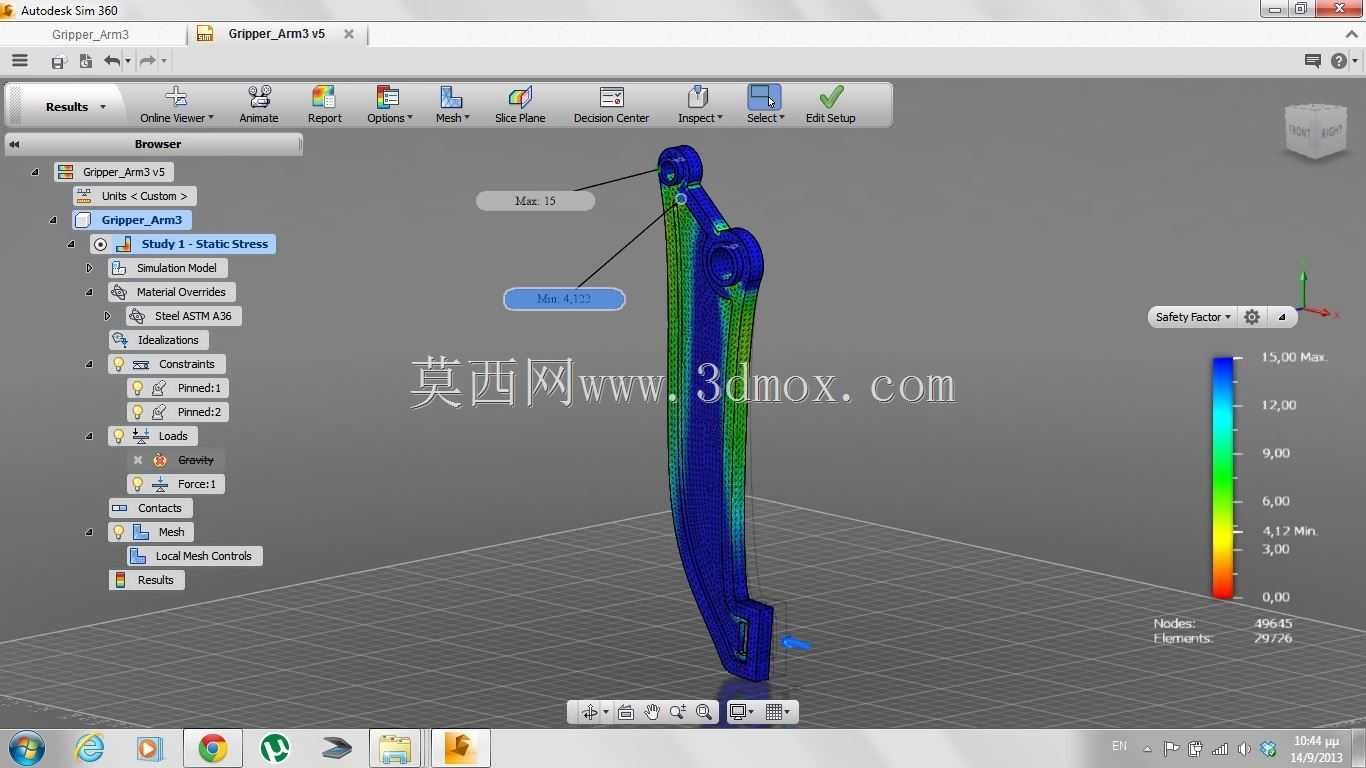Click the Mesh toolbar icon
1366x768 pixels.
[451, 97]
